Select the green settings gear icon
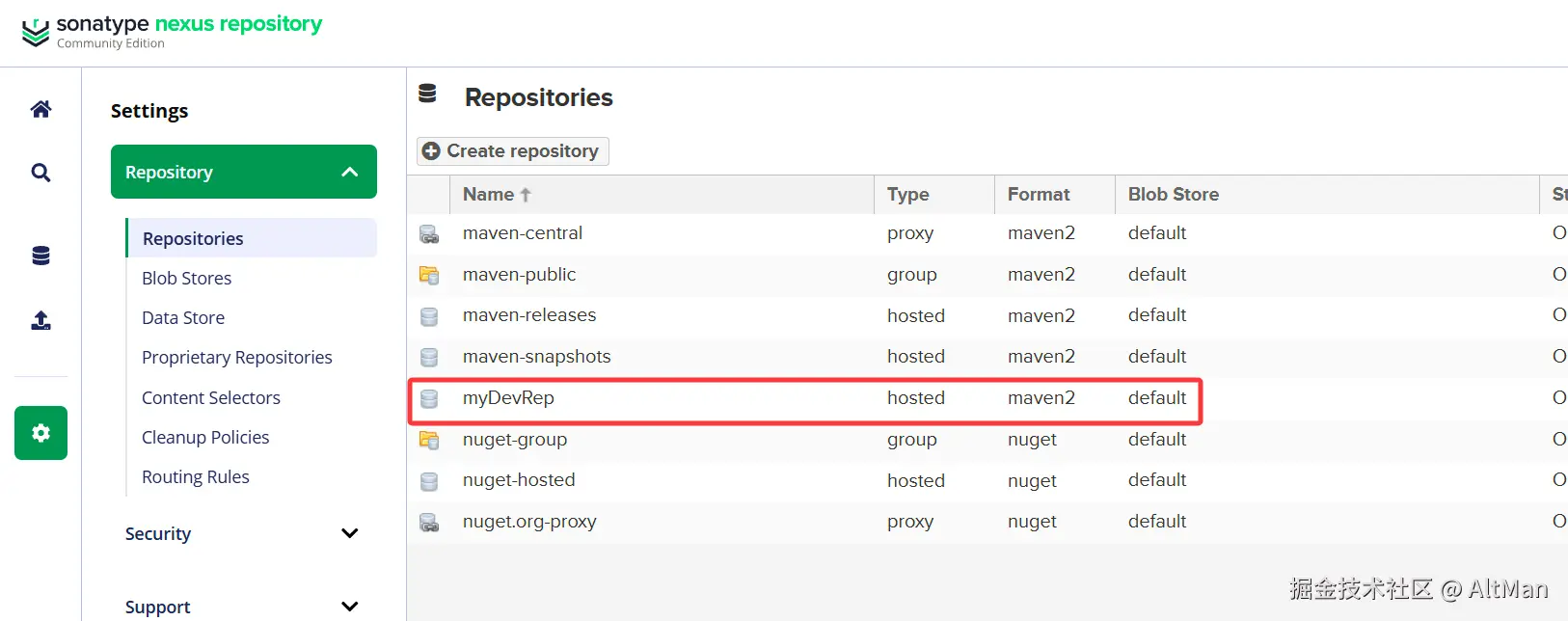This screenshot has width=1568, height=621. point(41,433)
